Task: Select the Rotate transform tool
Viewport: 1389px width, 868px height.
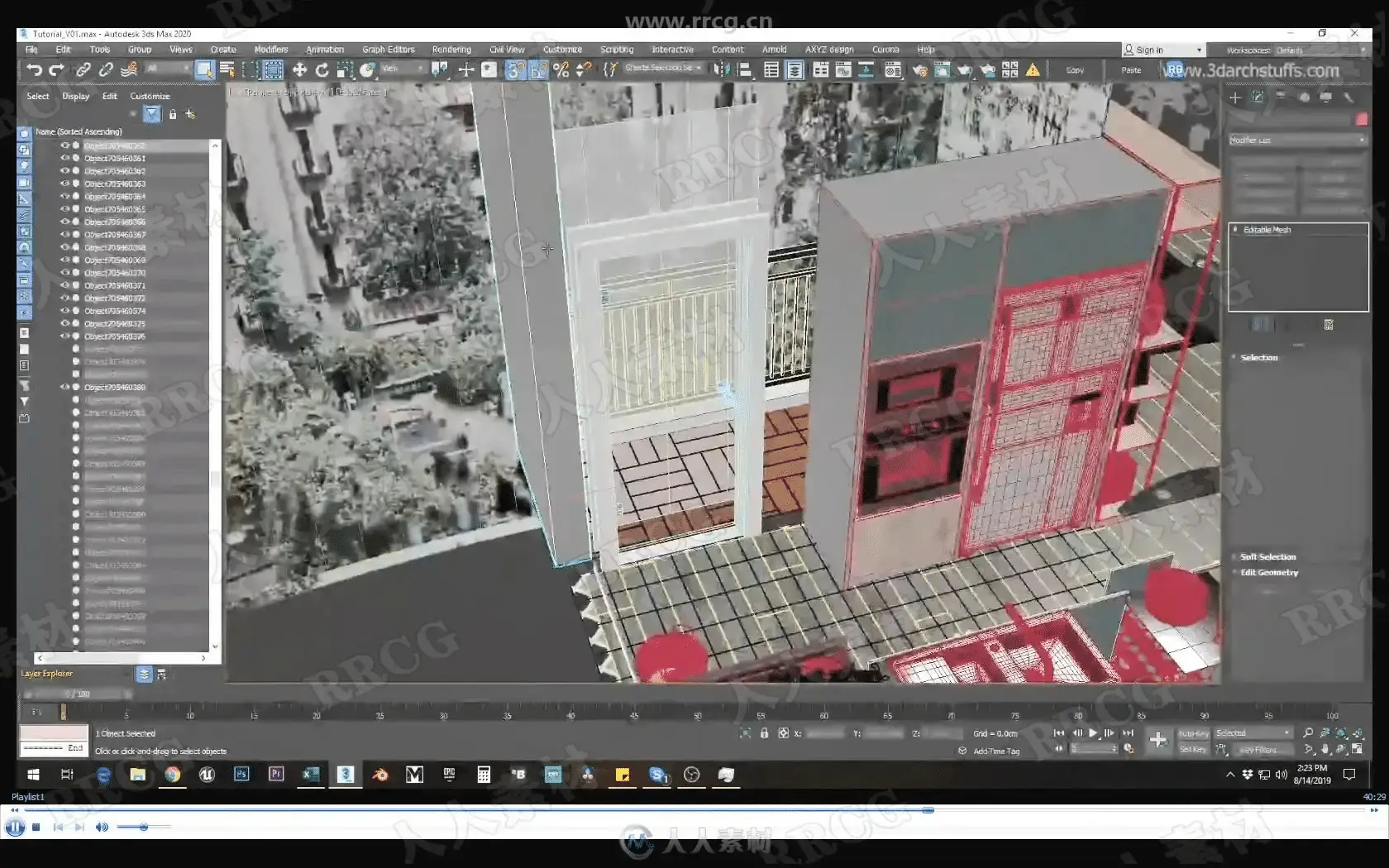Action: click(322, 70)
